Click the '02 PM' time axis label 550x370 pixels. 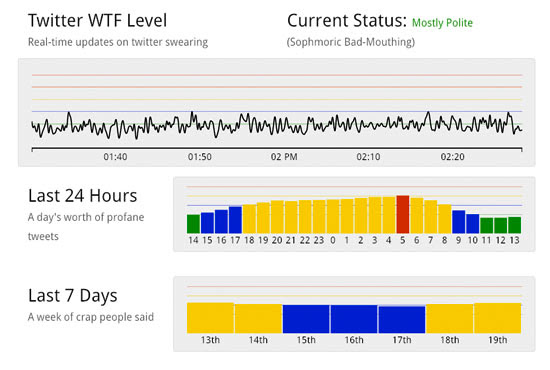(x=284, y=157)
